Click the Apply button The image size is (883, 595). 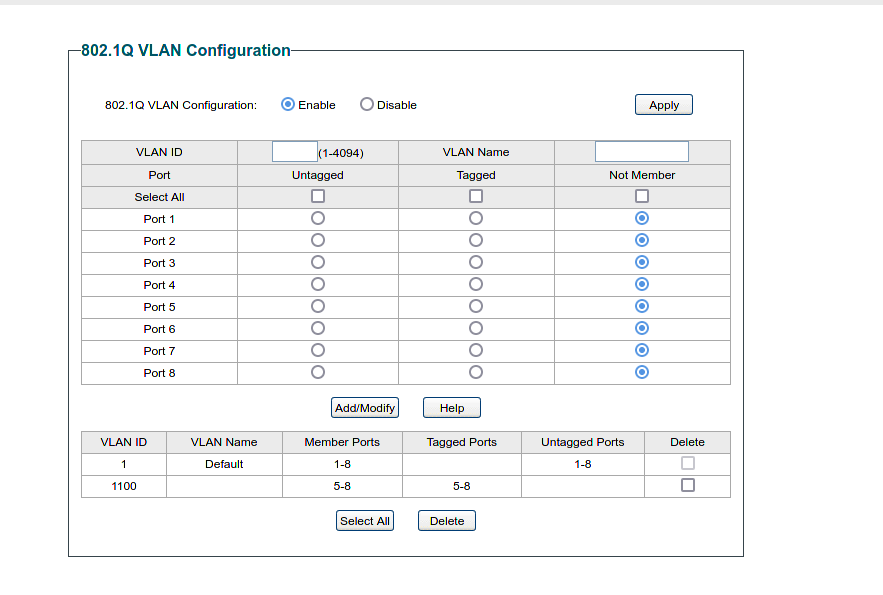coord(663,105)
